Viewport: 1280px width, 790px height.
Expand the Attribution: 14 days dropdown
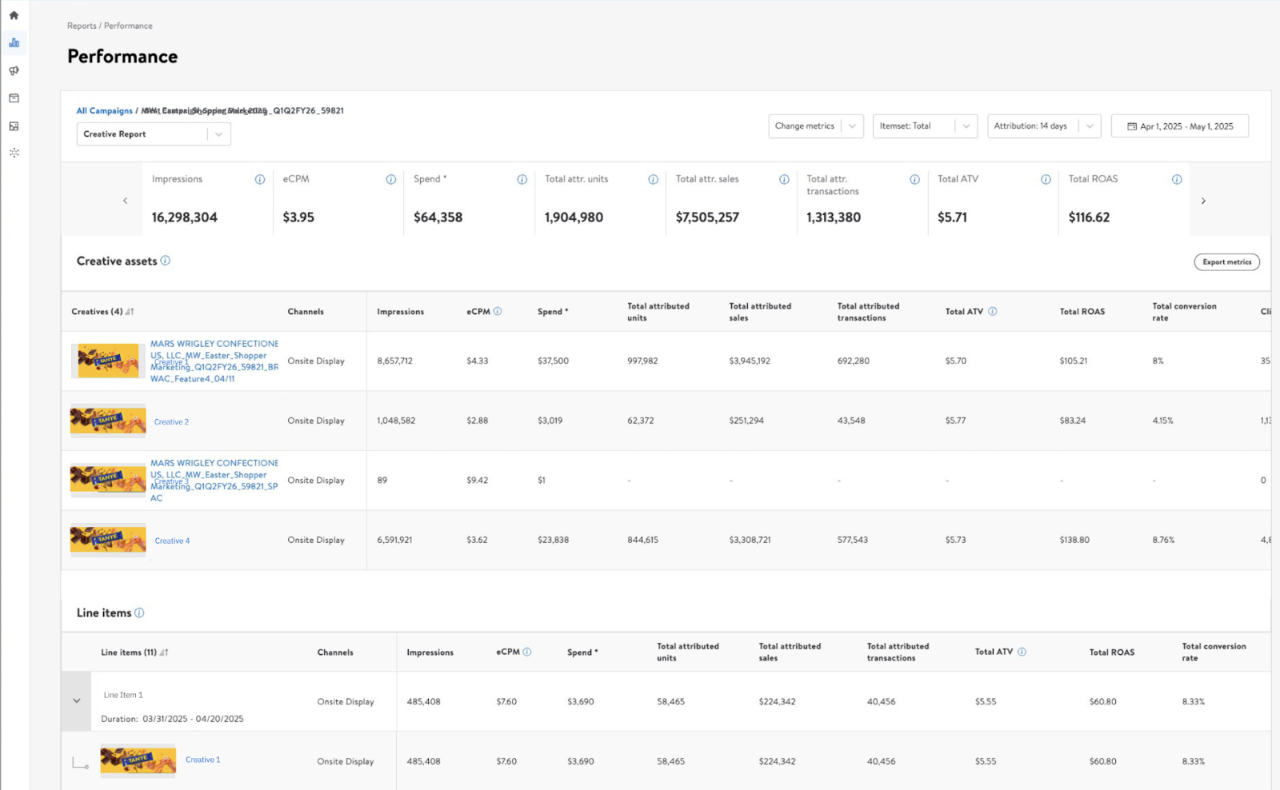[1043, 126]
